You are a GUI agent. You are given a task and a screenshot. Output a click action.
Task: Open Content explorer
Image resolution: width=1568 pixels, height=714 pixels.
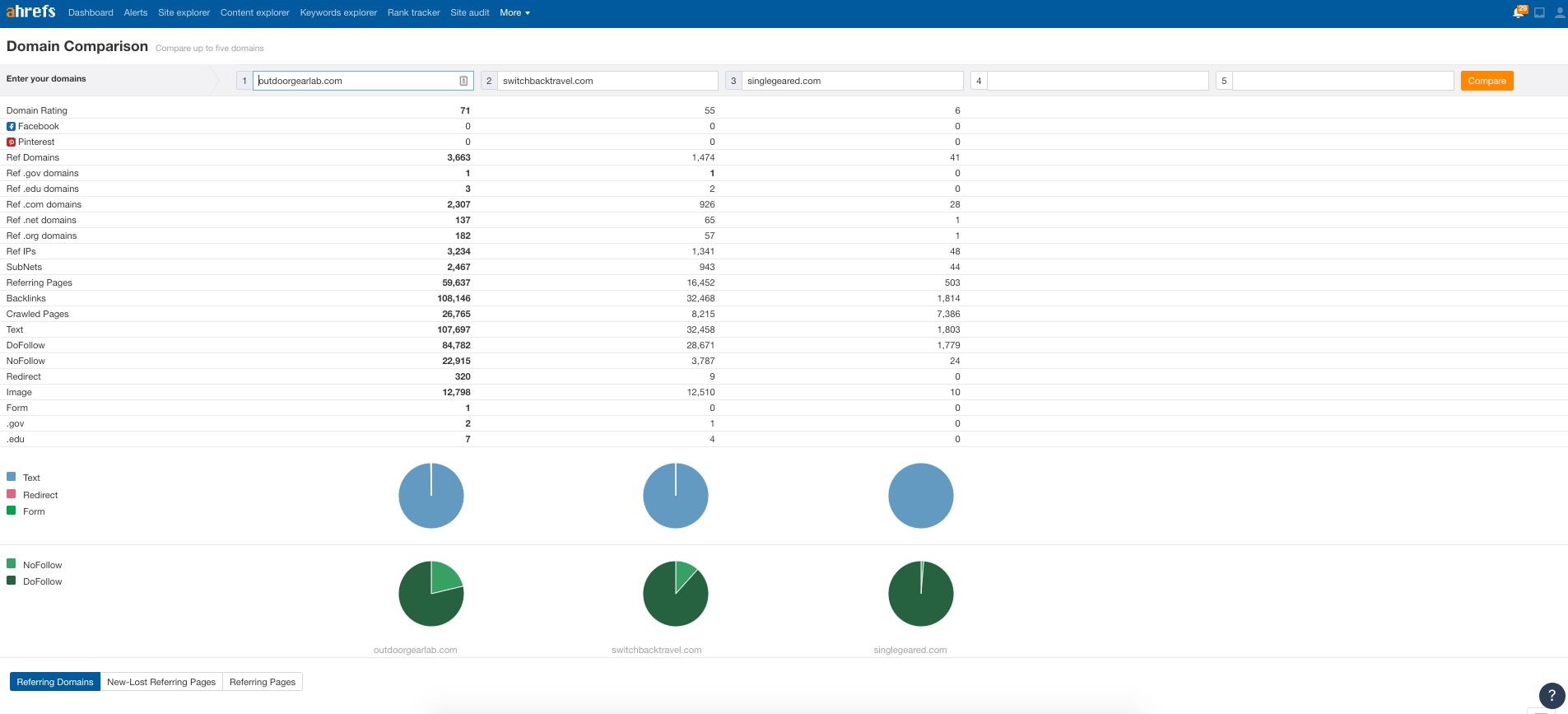point(254,12)
